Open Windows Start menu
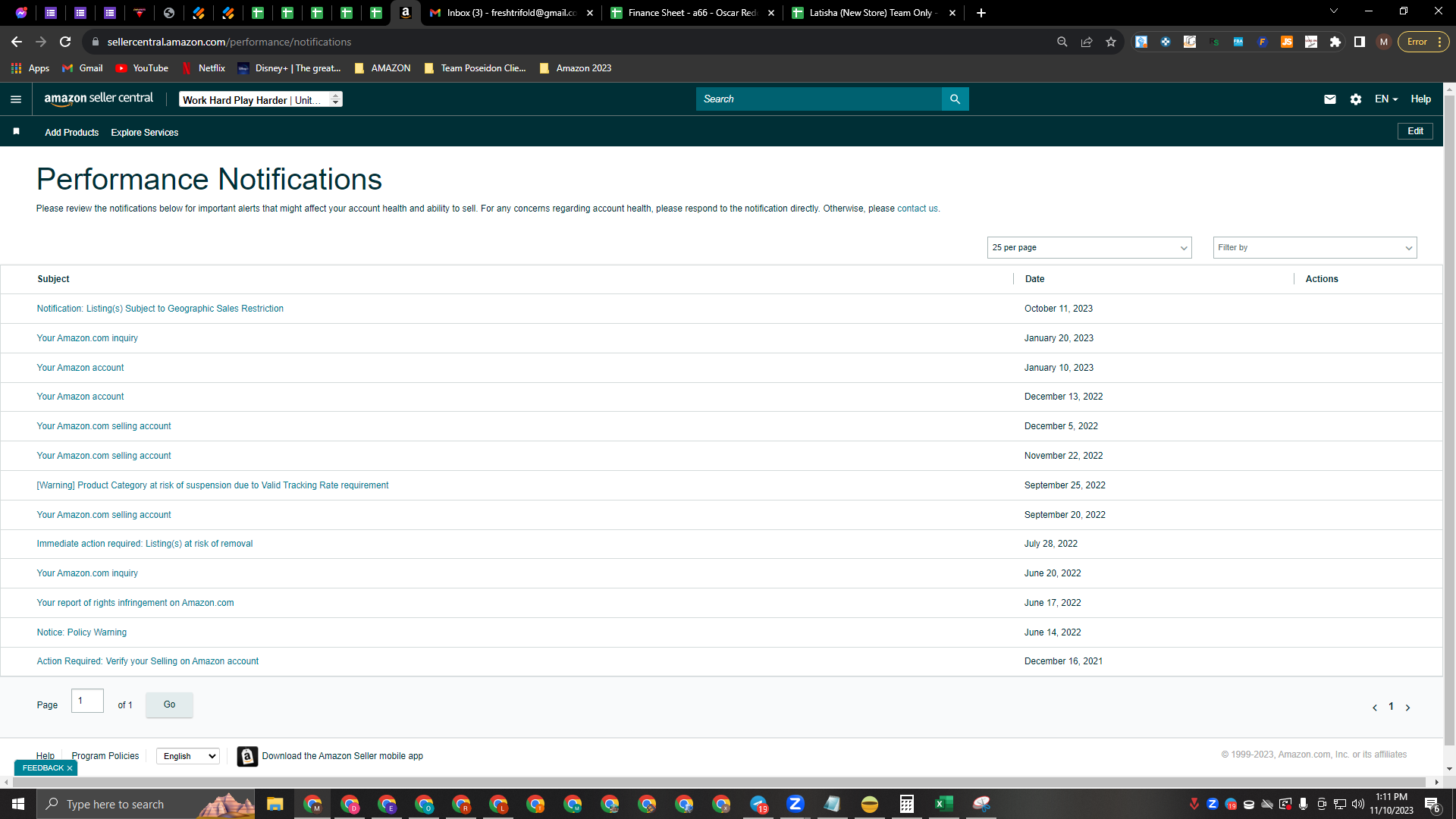Image resolution: width=1456 pixels, height=819 pixels. 18,804
